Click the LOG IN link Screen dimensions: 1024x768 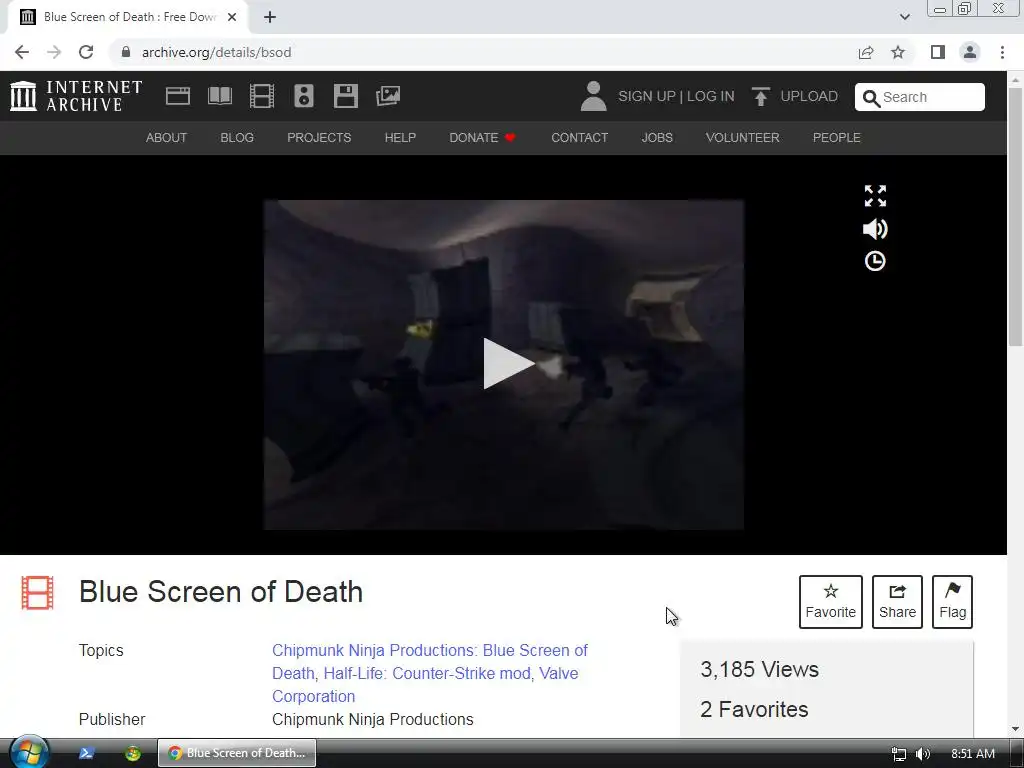click(711, 96)
